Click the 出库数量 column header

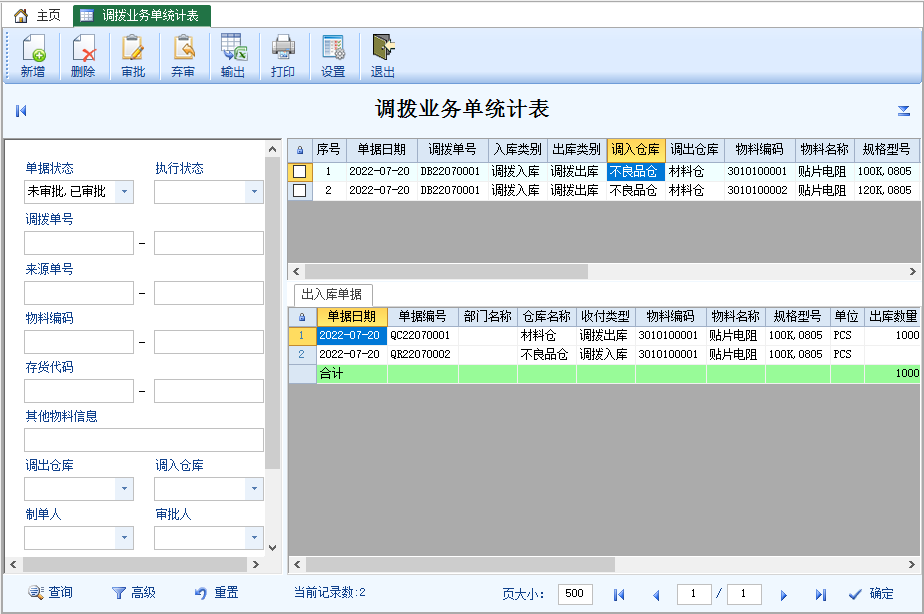coord(893,317)
